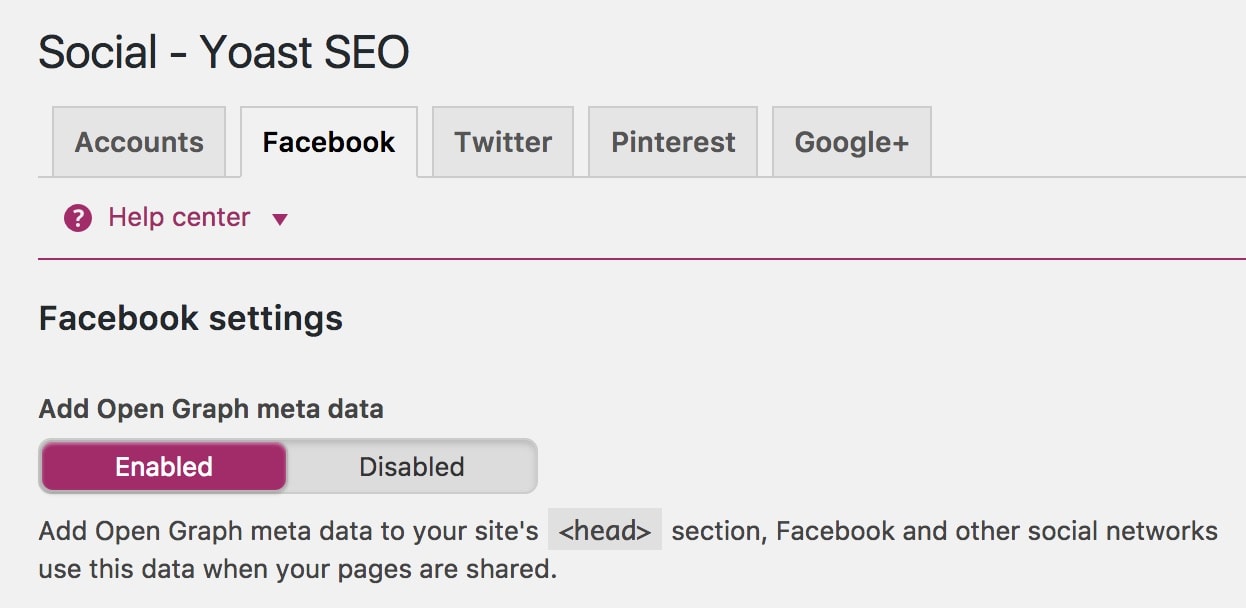Image resolution: width=1246 pixels, height=608 pixels.
Task: Open the Twitter tab
Action: pyautogui.click(x=503, y=142)
